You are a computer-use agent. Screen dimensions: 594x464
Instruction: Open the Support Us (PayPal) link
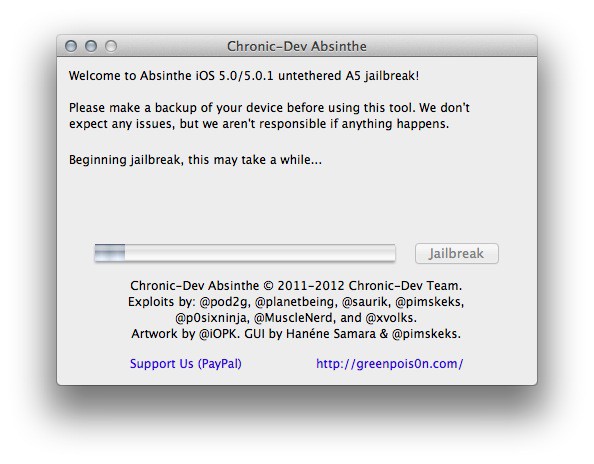186,364
